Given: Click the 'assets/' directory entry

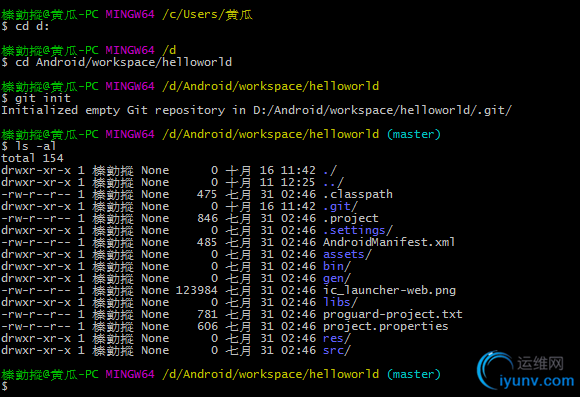Looking at the screenshot, I should (347, 254).
